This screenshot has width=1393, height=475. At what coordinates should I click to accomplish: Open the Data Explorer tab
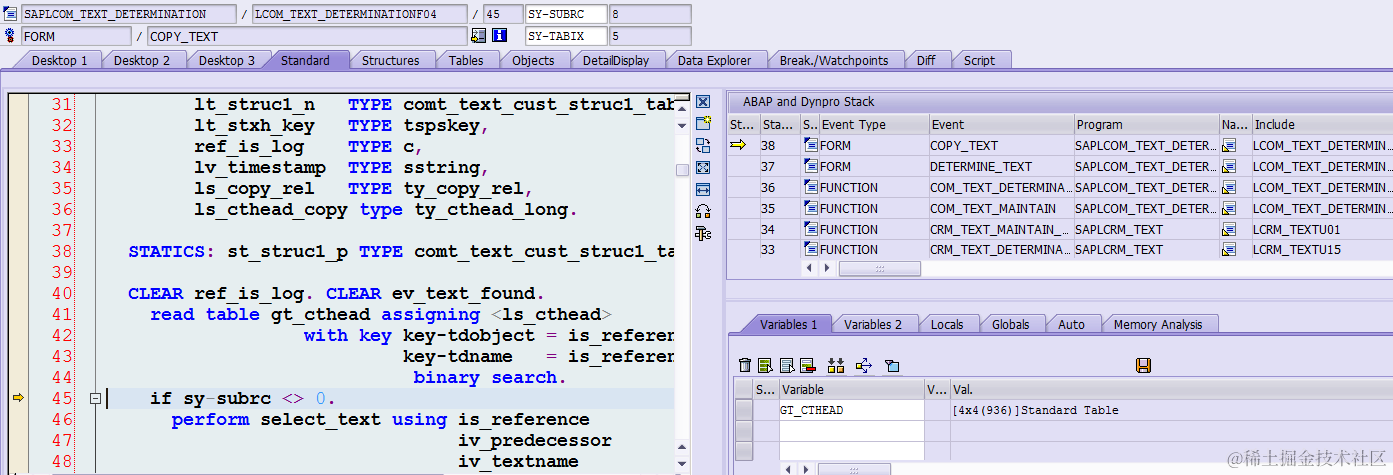(714, 60)
